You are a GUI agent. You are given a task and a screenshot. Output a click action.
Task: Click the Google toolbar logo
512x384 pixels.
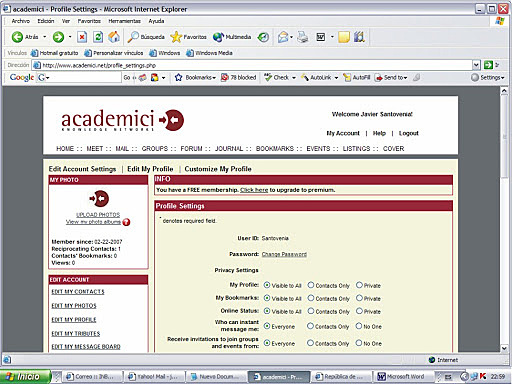(x=22, y=77)
